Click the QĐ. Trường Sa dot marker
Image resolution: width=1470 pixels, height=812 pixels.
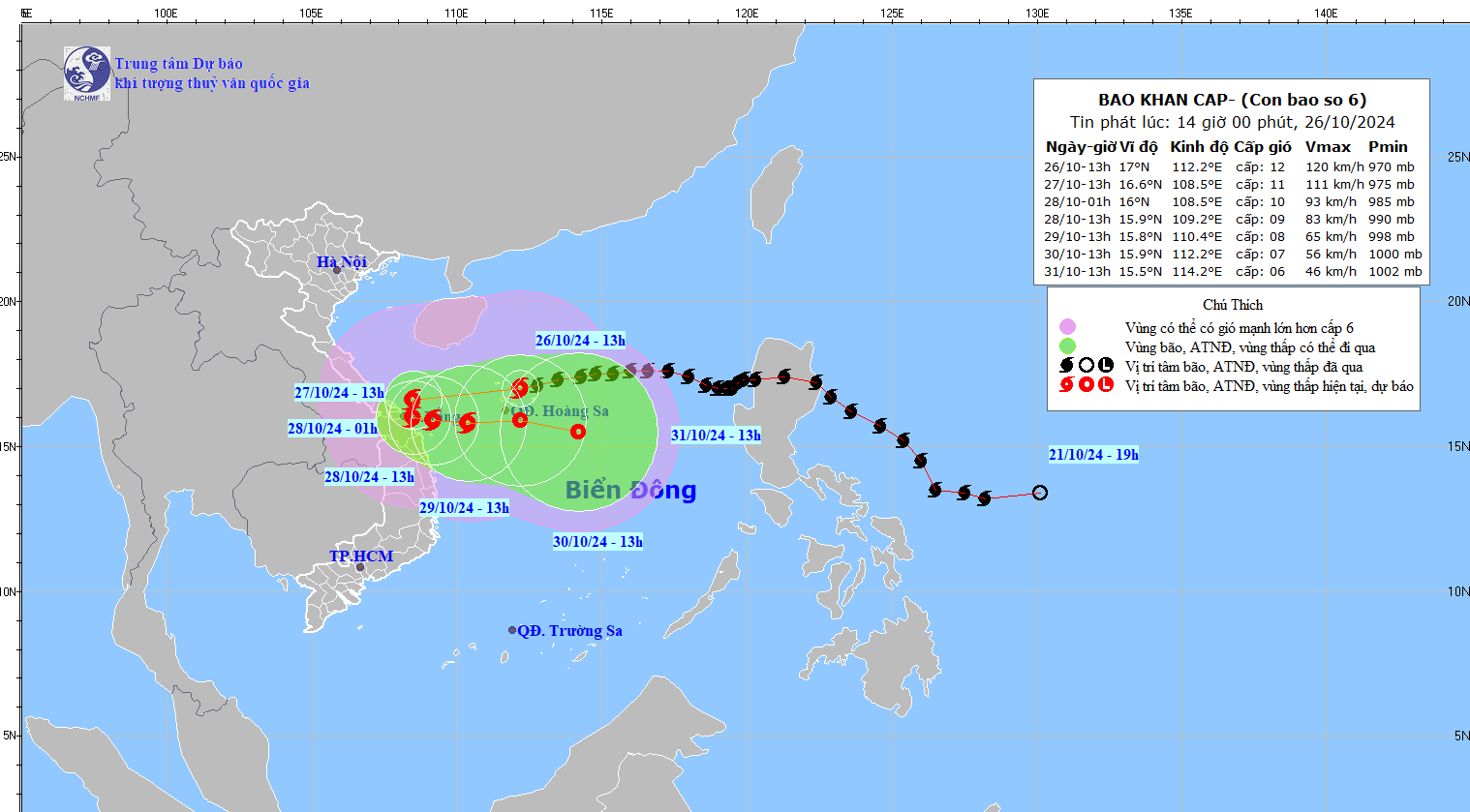(x=512, y=630)
